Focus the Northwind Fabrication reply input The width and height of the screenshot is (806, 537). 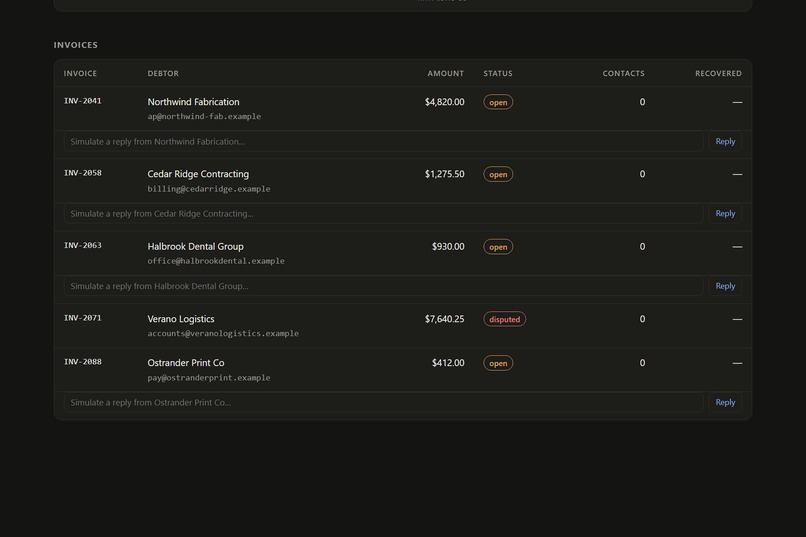click(383, 141)
